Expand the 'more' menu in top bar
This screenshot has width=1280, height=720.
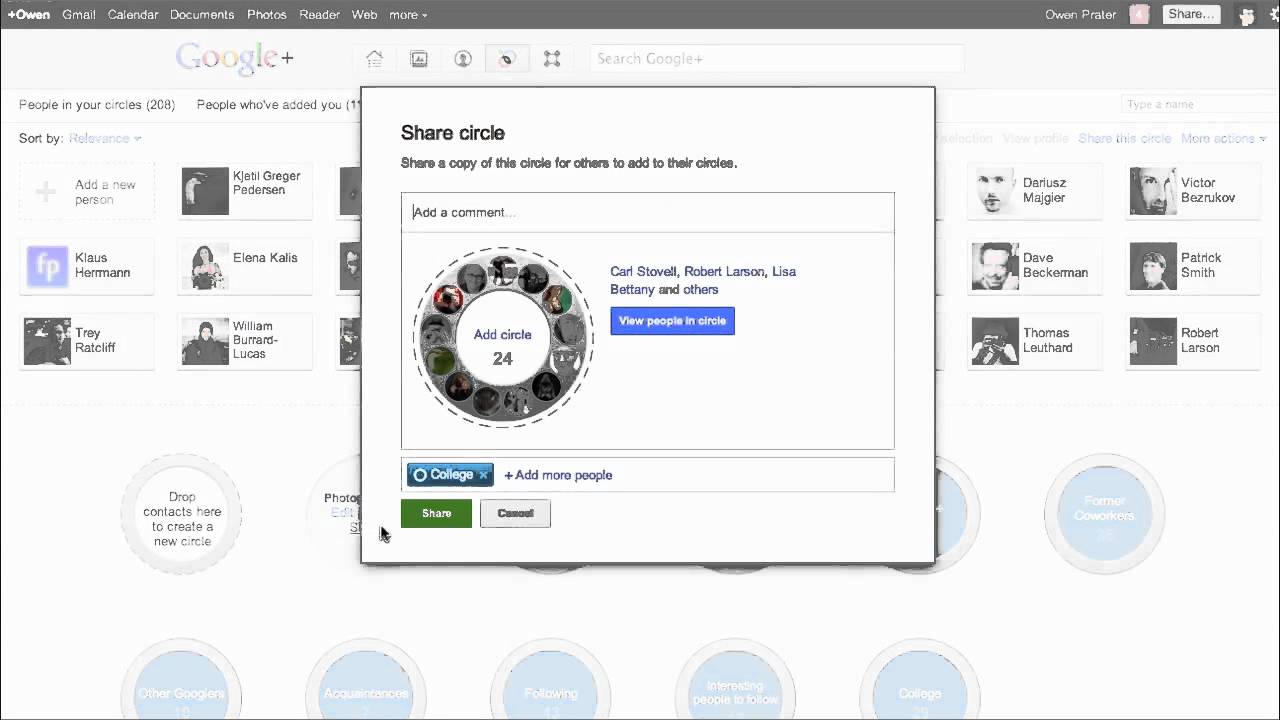click(408, 15)
